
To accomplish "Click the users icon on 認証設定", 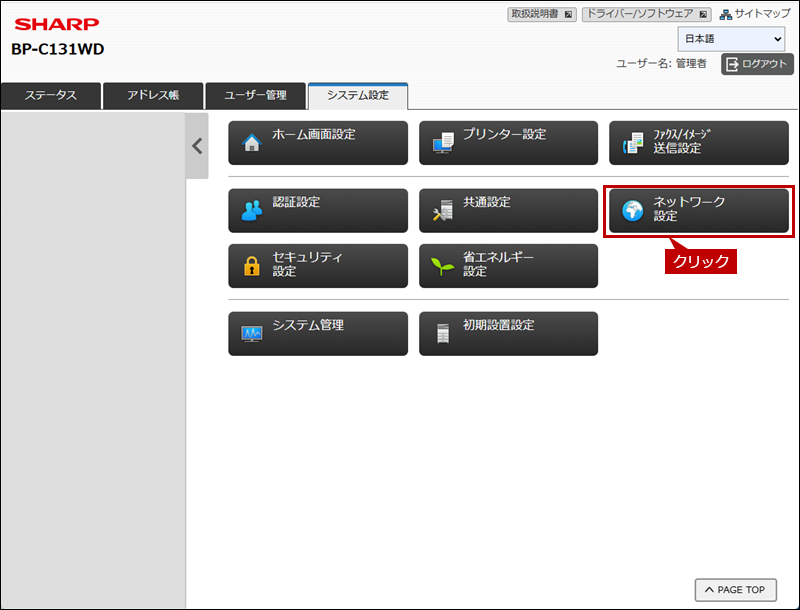I will 252,210.
